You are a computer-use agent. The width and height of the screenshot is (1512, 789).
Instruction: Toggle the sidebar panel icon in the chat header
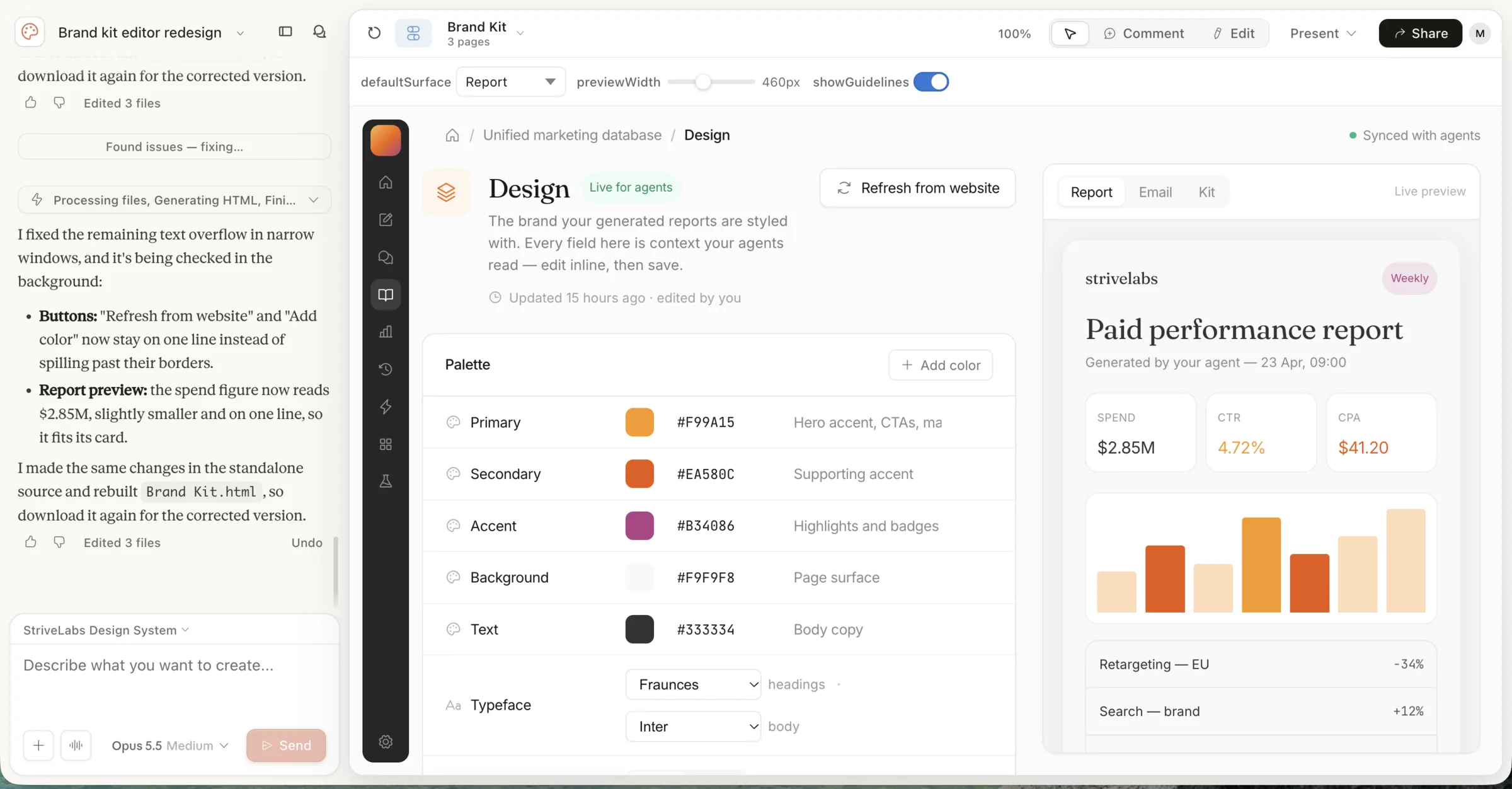point(285,32)
